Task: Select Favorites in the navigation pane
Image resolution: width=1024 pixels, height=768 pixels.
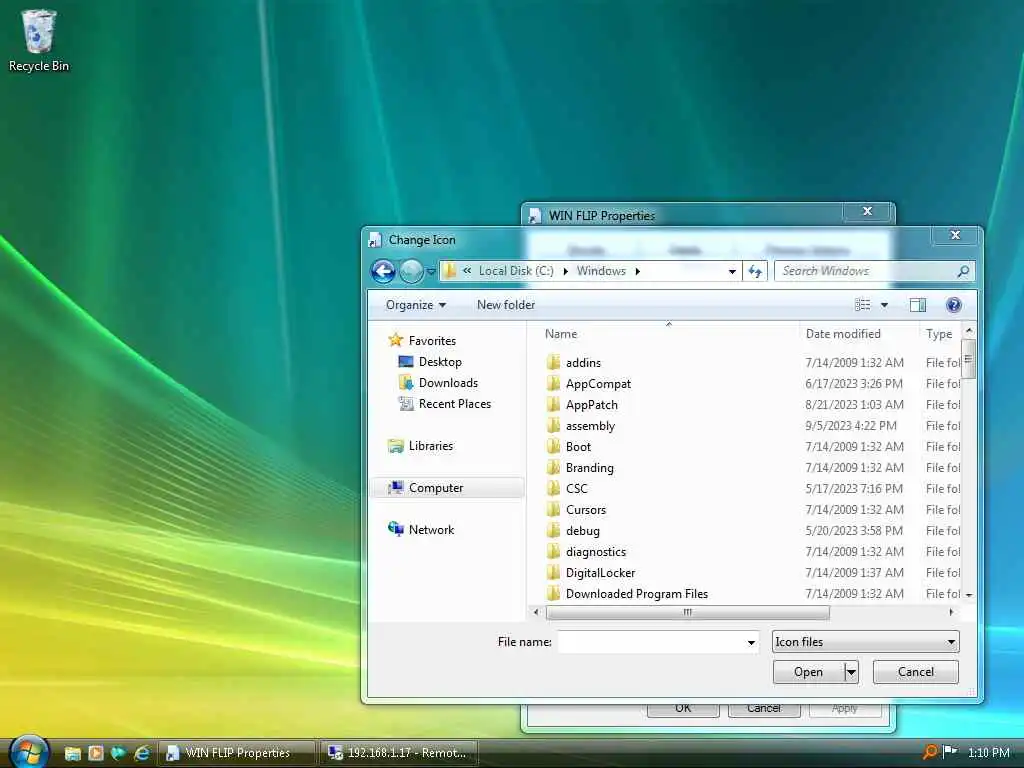Action: pos(432,341)
